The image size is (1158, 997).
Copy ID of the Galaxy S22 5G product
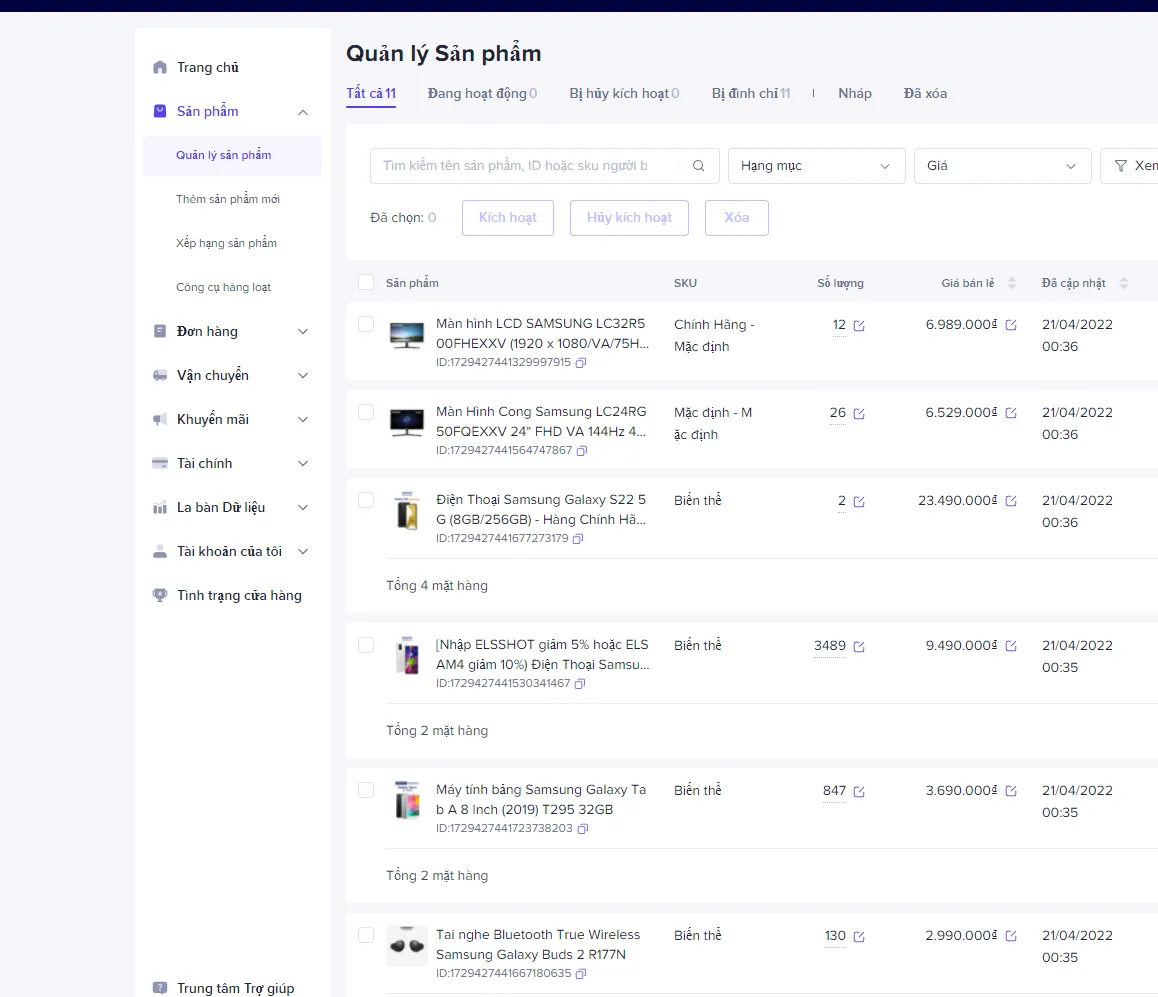(578, 538)
